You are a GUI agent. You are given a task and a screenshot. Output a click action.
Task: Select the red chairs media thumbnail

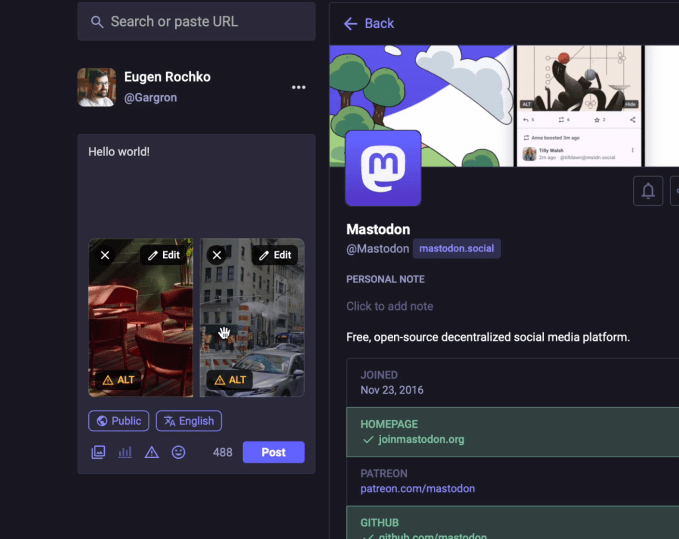click(x=141, y=318)
